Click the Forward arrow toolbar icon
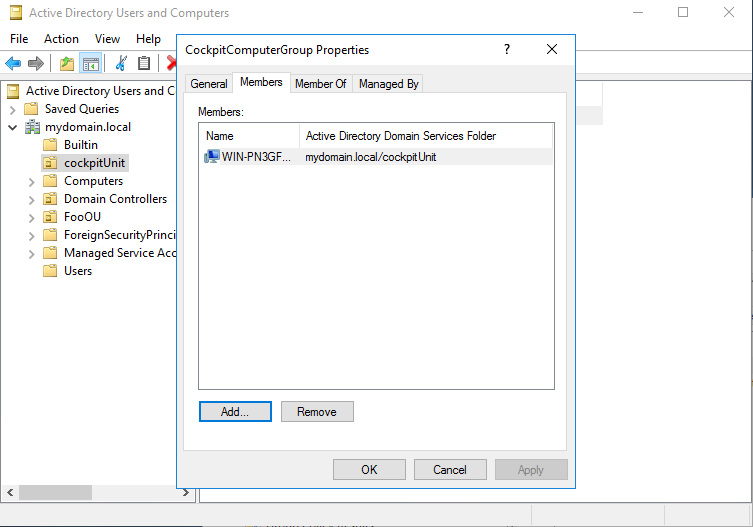 [36, 63]
